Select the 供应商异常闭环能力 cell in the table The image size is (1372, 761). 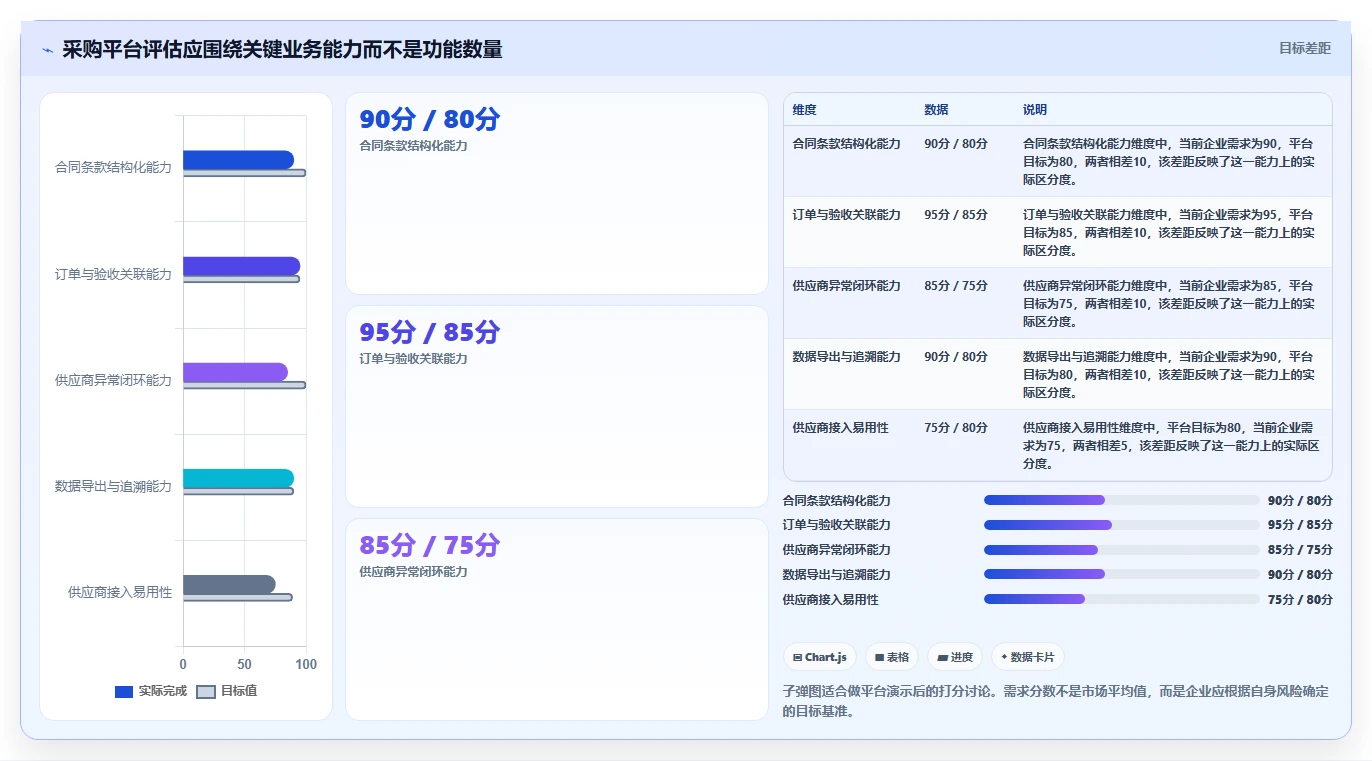point(847,286)
